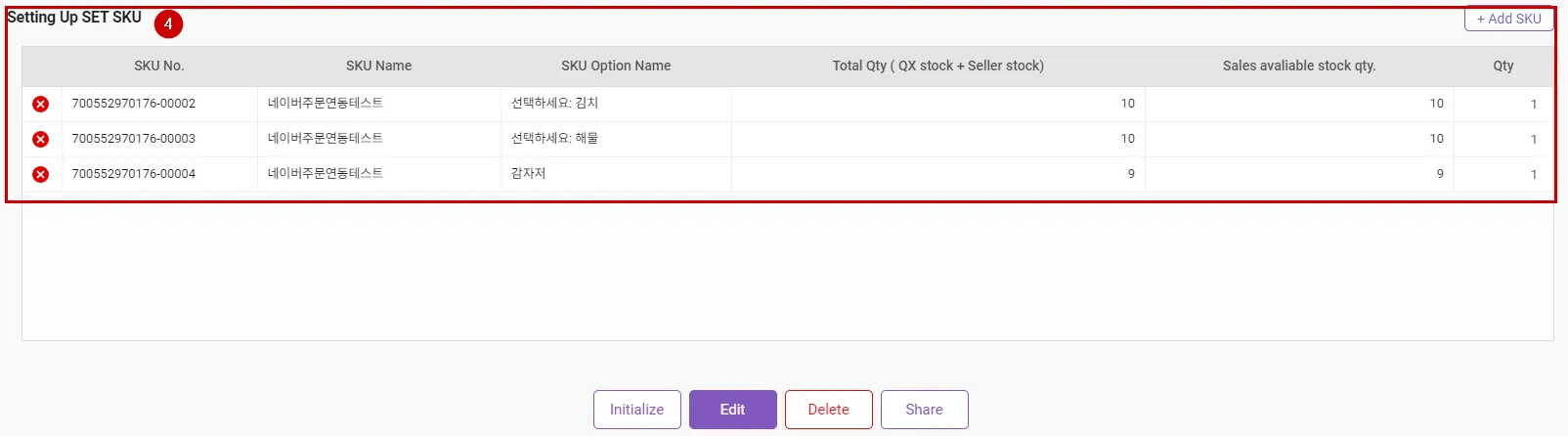1568x436 pixels.
Task: Click Sales available stock qty. header
Action: (1298, 65)
